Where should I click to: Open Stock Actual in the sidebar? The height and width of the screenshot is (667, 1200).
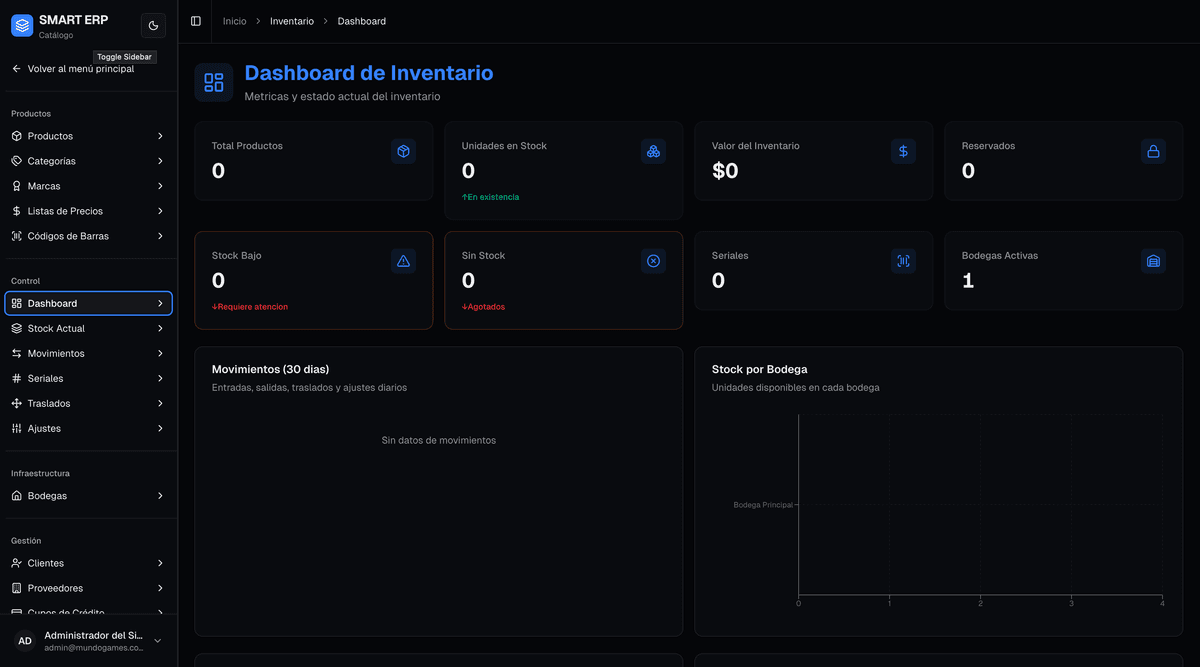56,328
